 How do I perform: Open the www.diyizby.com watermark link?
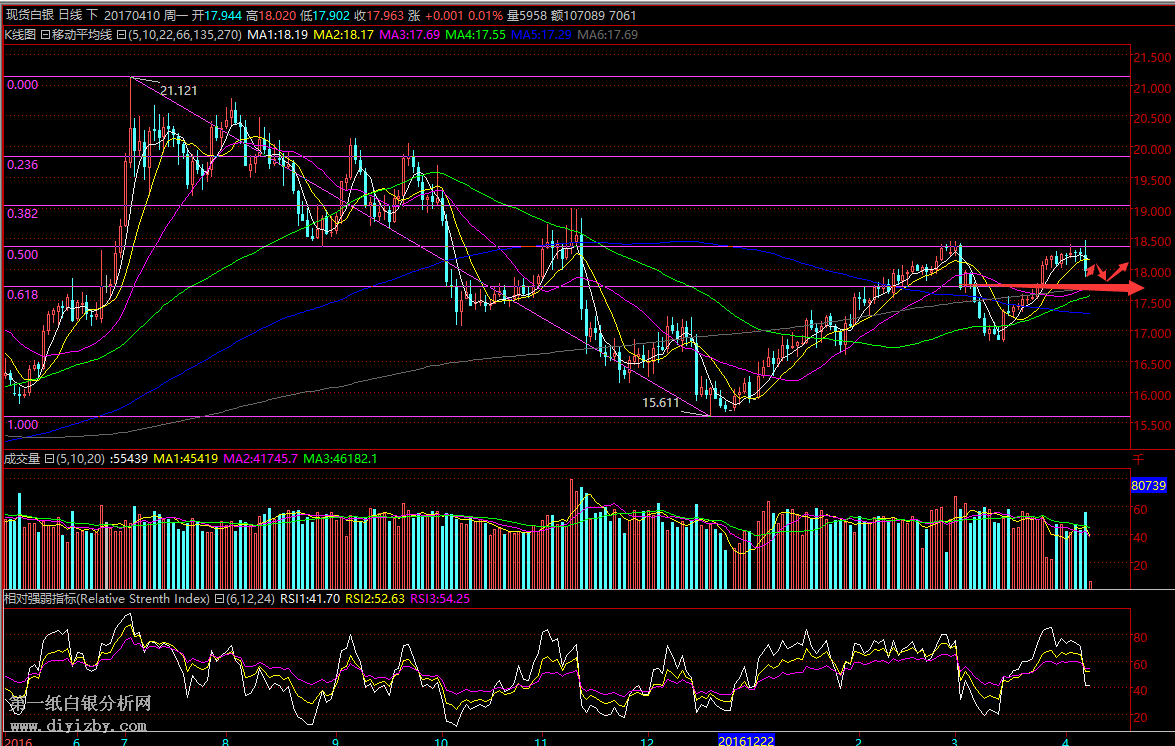[80, 727]
